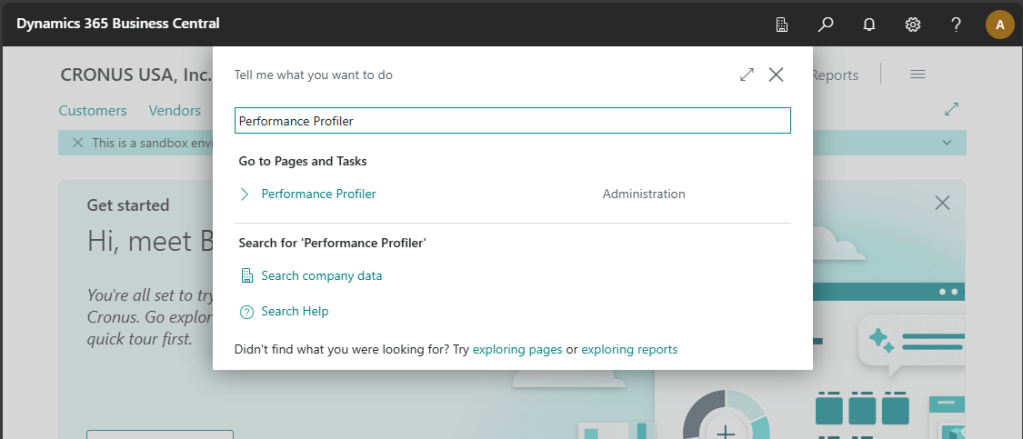Click the Help question mark icon
The width and height of the screenshot is (1023, 439).
point(956,24)
